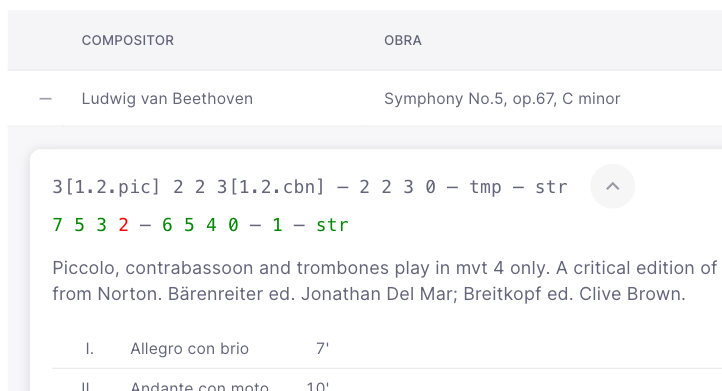Collapse the Beethoven row with the dash icon
The width and height of the screenshot is (722, 391).
click(x=46, y=99)
